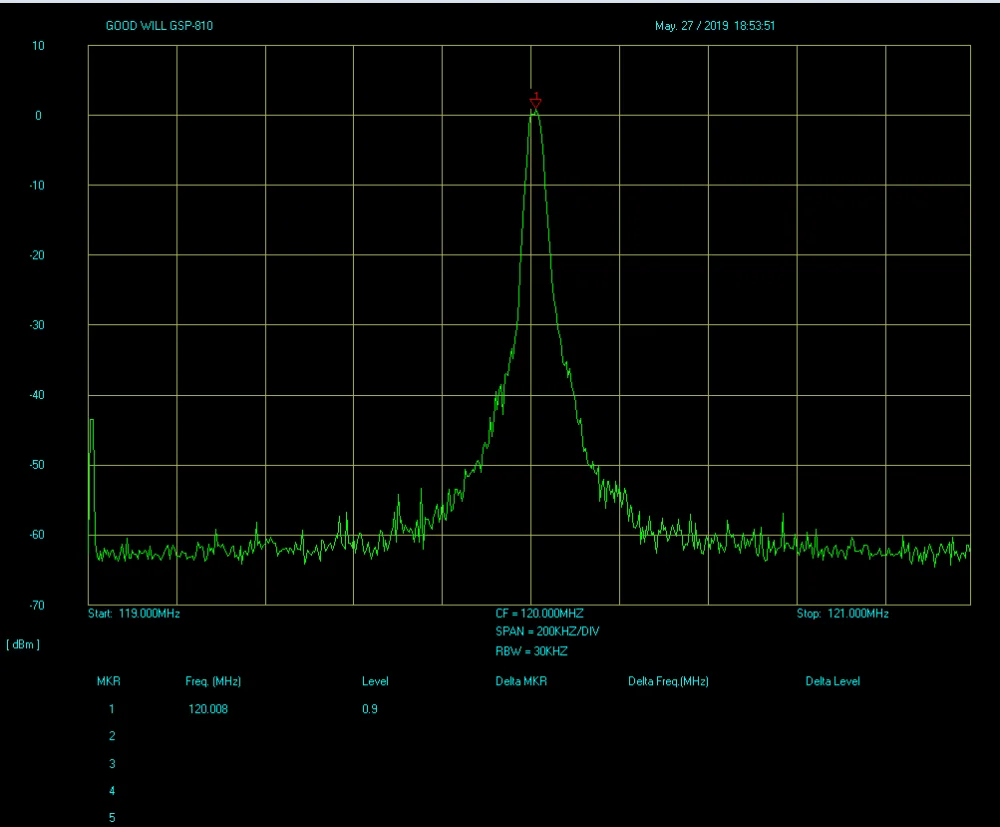The image size is (1000, 827).
Task: Click the -70 dBm axis label
Action: point(37,605)
